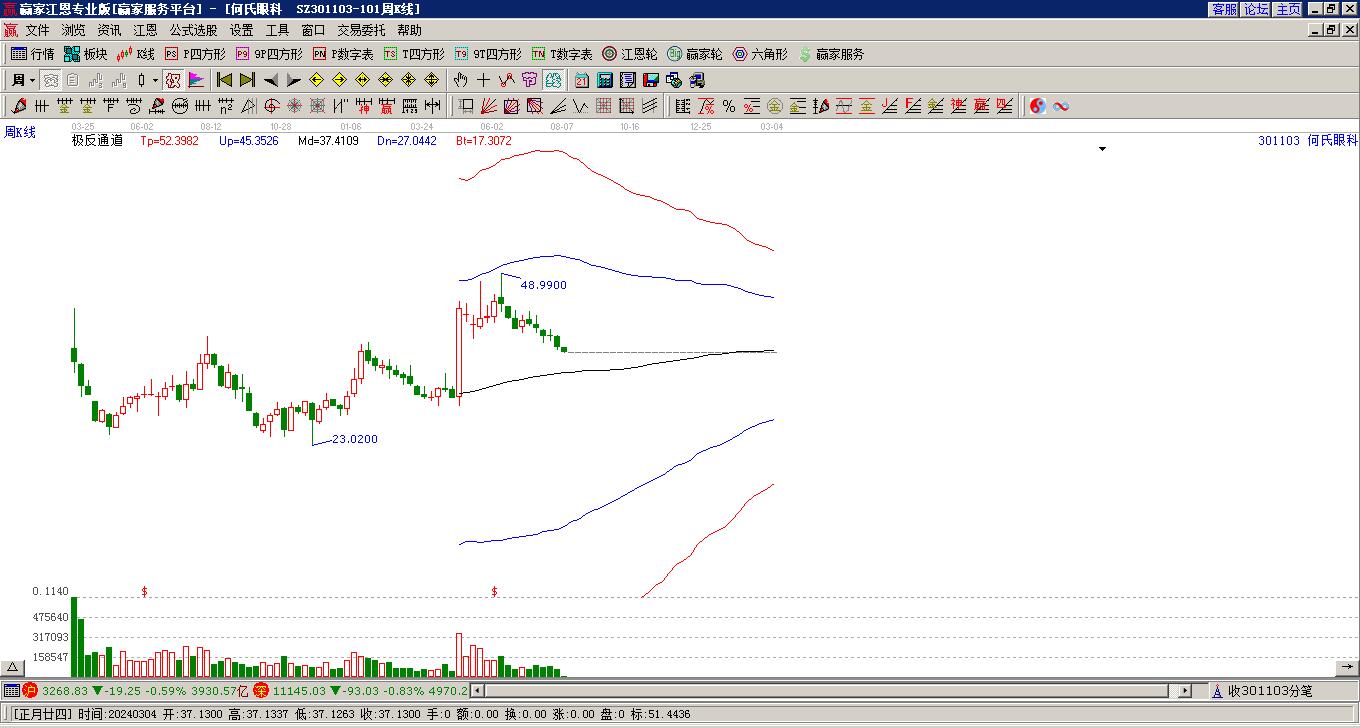Open the 公式选股 menu
This screenshot has height=728, width=1360.
(x=193, y=30)
